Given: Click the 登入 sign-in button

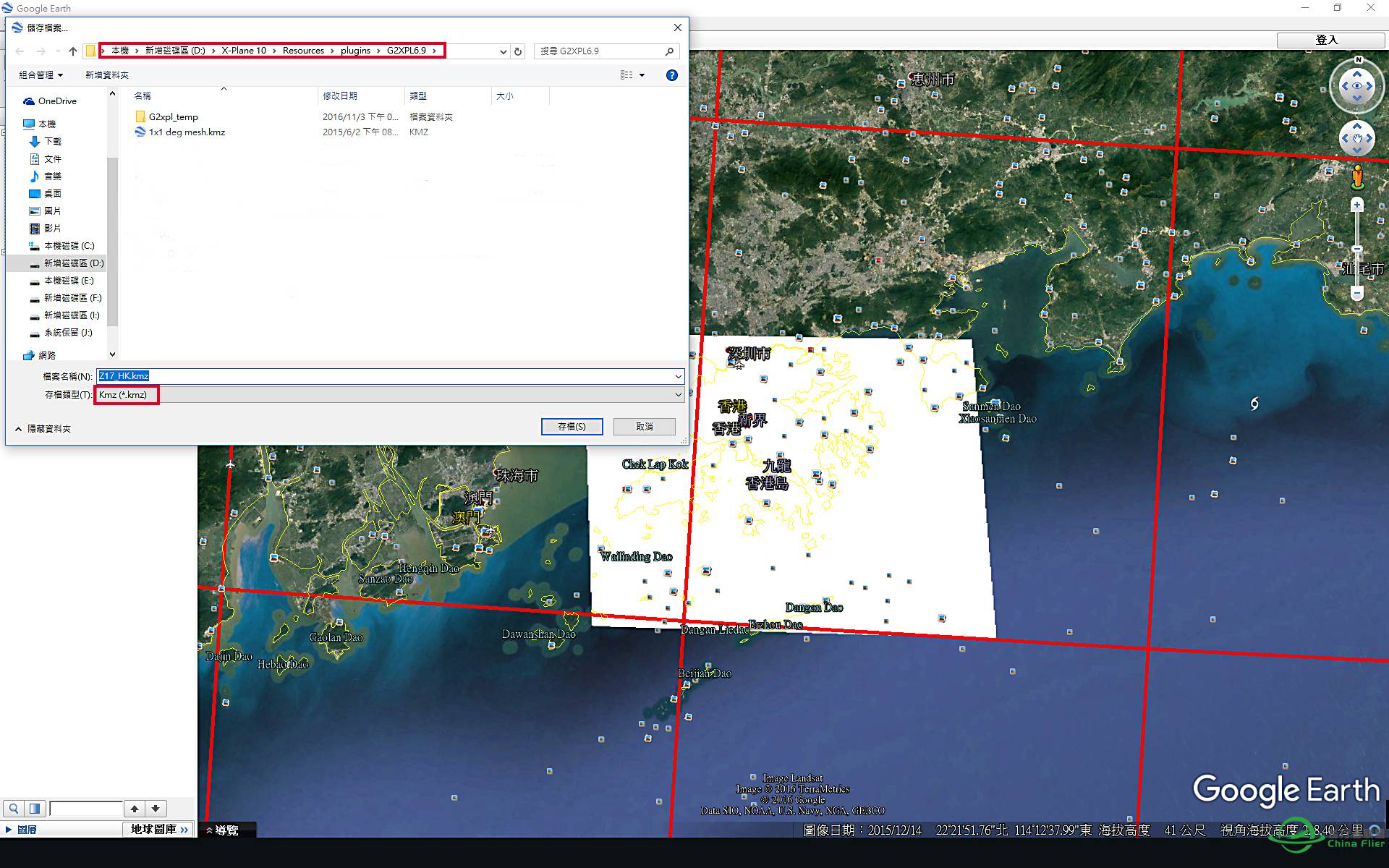Looking at the screenshot, I should (1330, 40).
